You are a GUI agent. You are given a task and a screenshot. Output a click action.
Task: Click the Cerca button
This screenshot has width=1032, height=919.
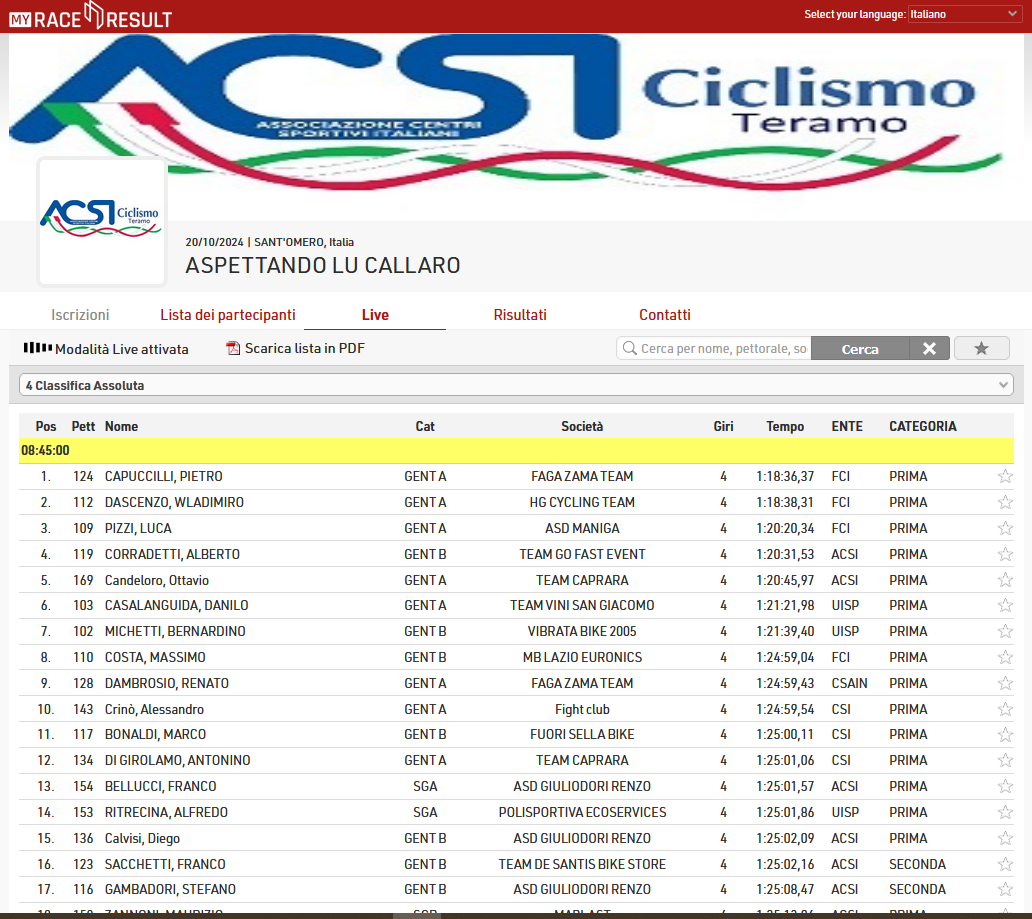click(860, 349)
